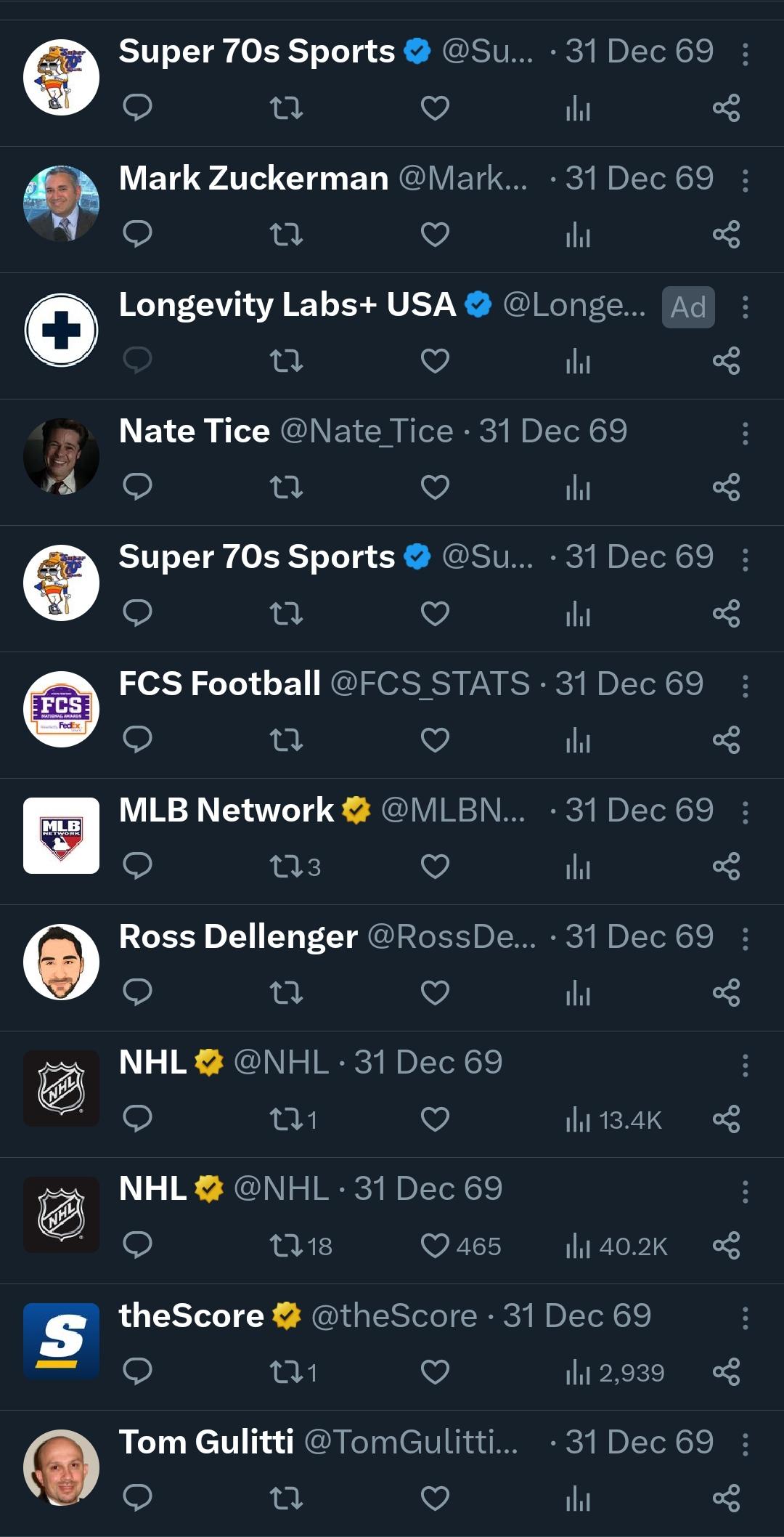Tap the Ad label on Longevity Labs post
The height and width of the screenshot is (1537, 784).
click(x=688, y=307)
